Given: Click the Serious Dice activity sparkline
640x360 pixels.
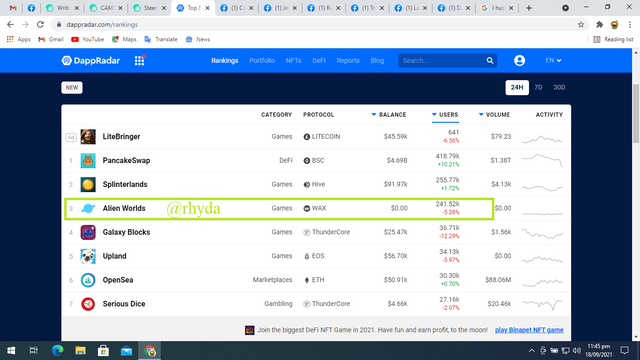Looking at the screenshot, I should (542, 304).
